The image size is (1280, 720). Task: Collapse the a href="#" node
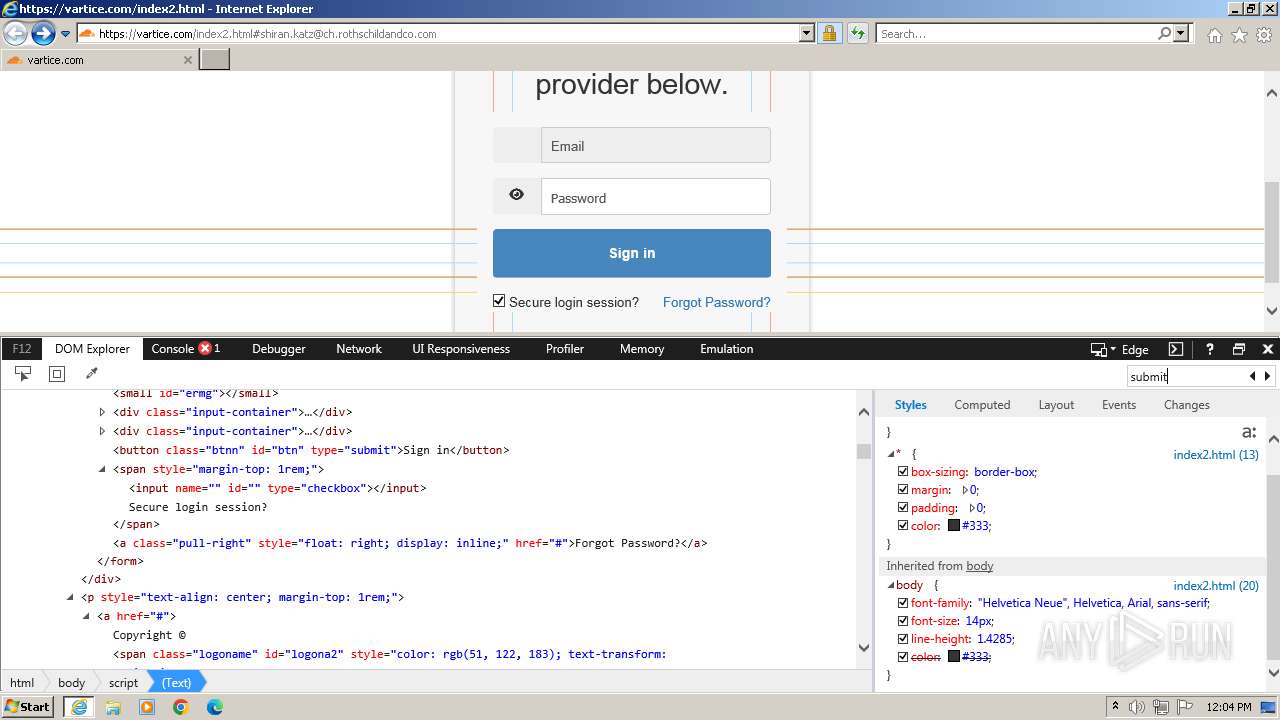86,617
